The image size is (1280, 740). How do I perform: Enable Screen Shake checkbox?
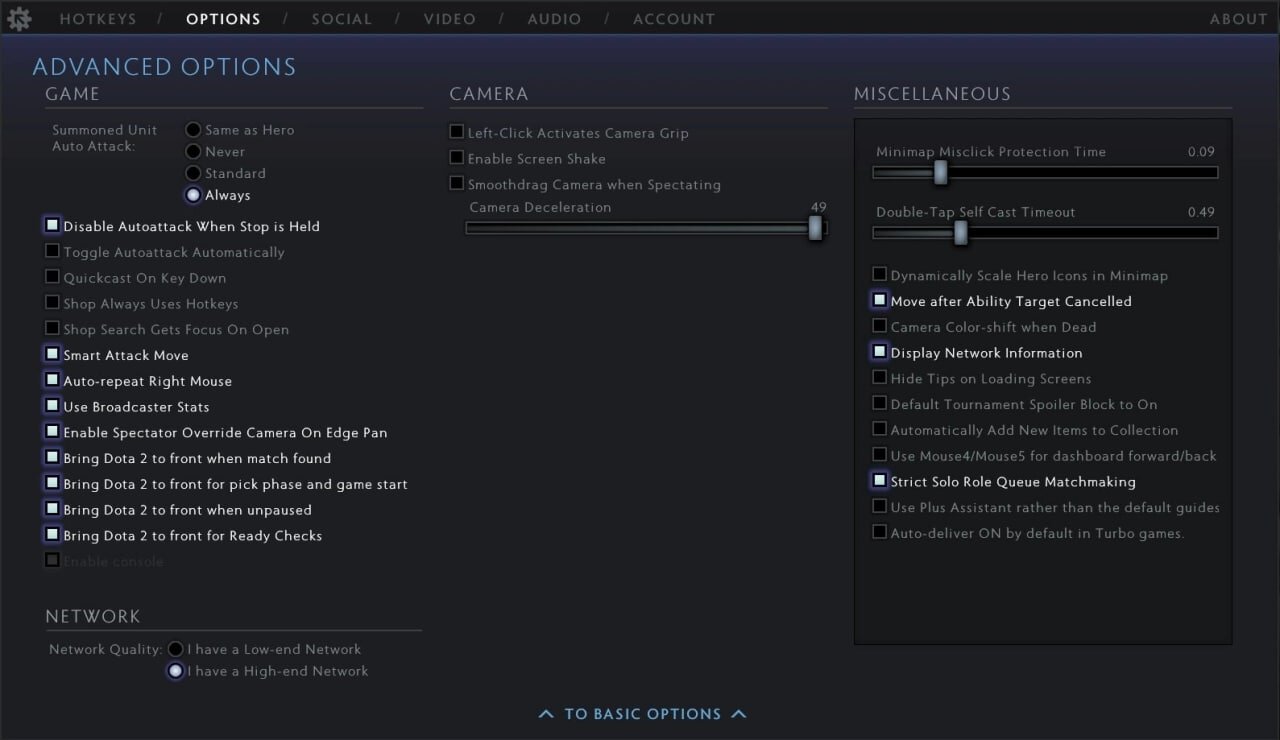pos(457,158)
